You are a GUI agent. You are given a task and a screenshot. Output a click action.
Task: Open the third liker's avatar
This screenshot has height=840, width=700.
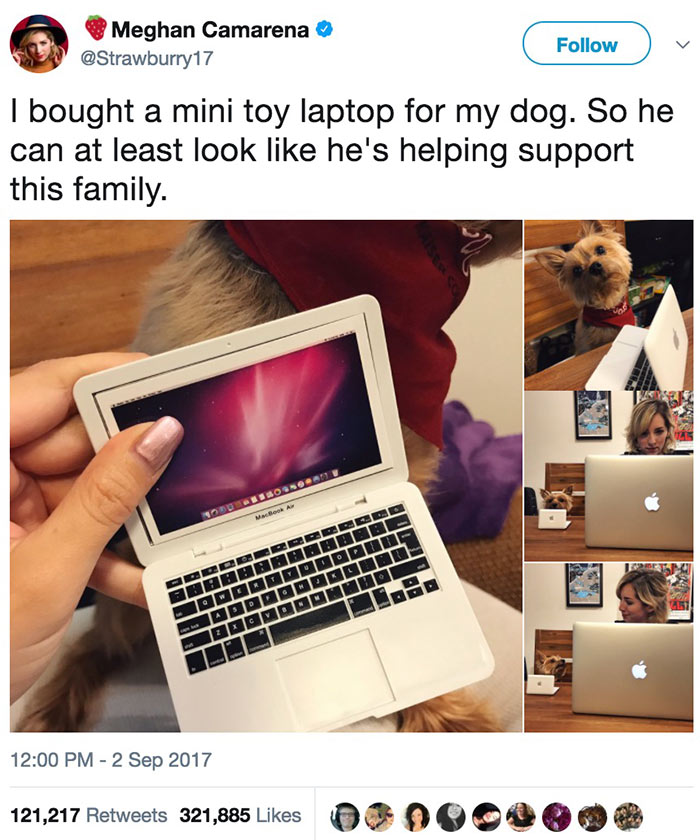click(415, 816)
